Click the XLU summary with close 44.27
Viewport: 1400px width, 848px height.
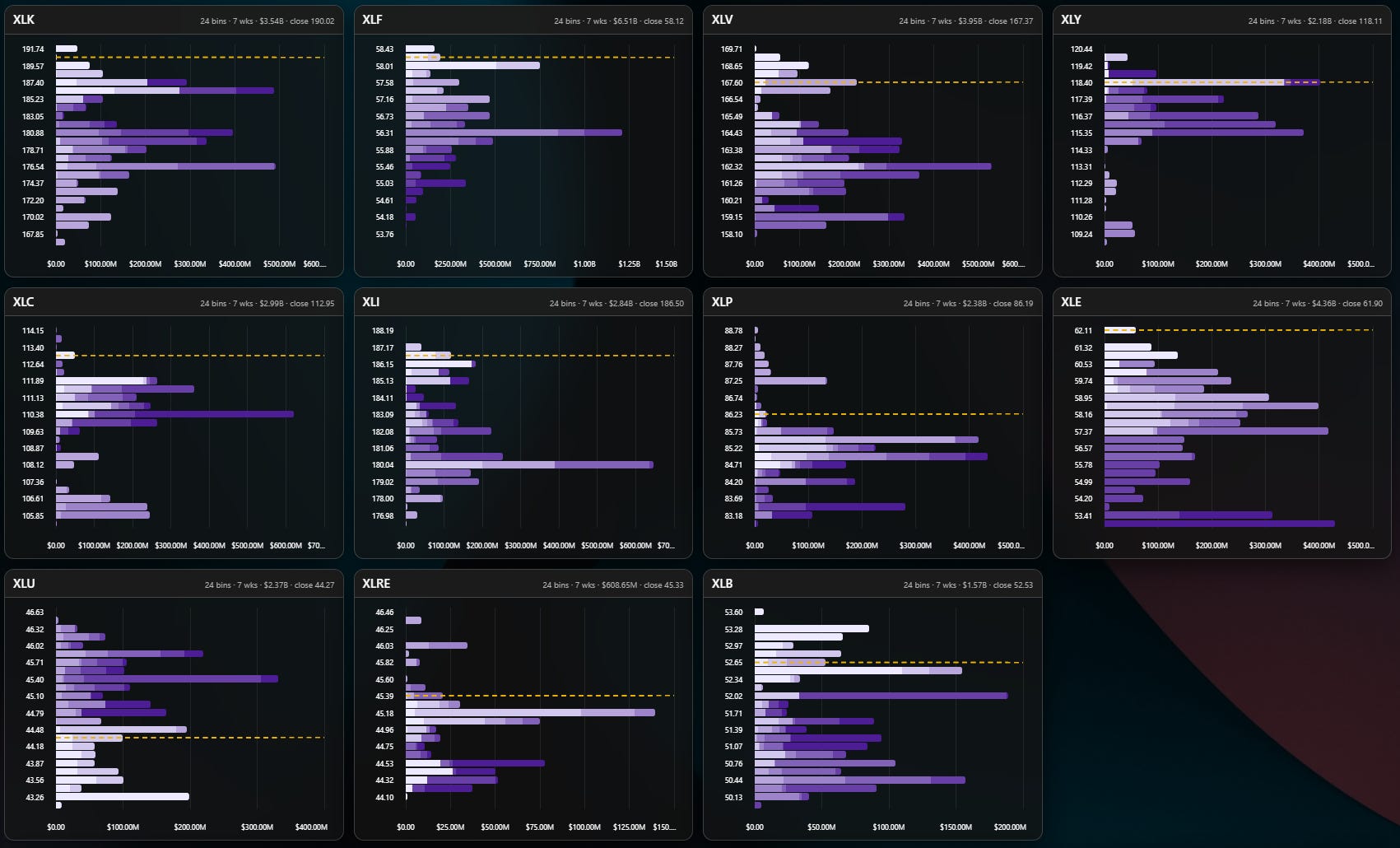[270, 585]
